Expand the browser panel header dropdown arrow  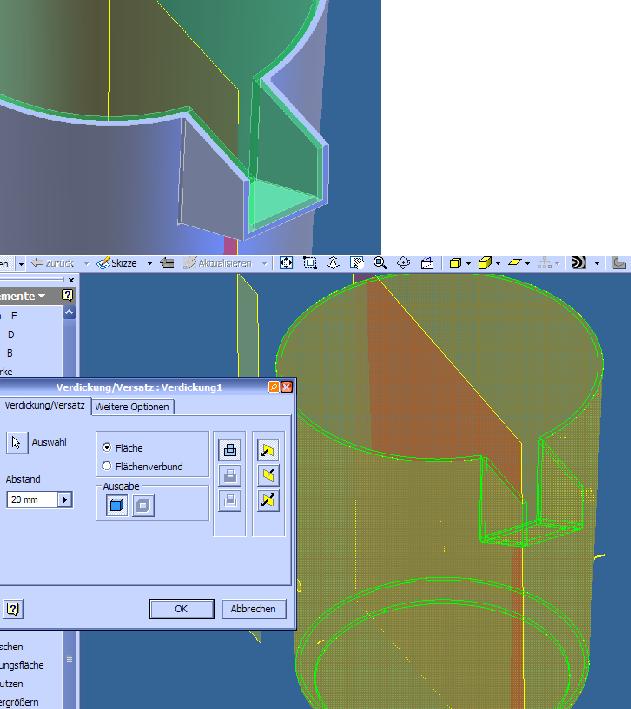[43, 296]
